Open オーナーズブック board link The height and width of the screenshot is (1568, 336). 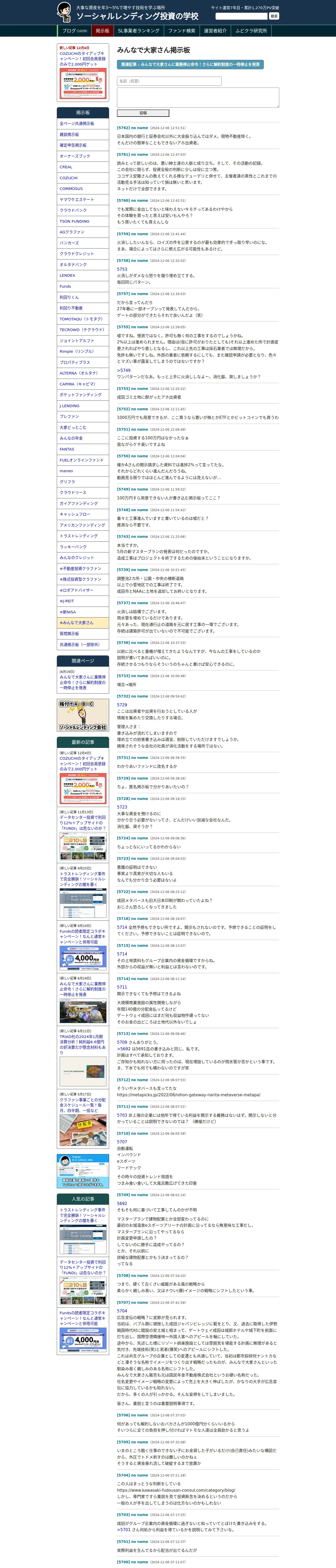pyautogui.click(x=83, y=157)
